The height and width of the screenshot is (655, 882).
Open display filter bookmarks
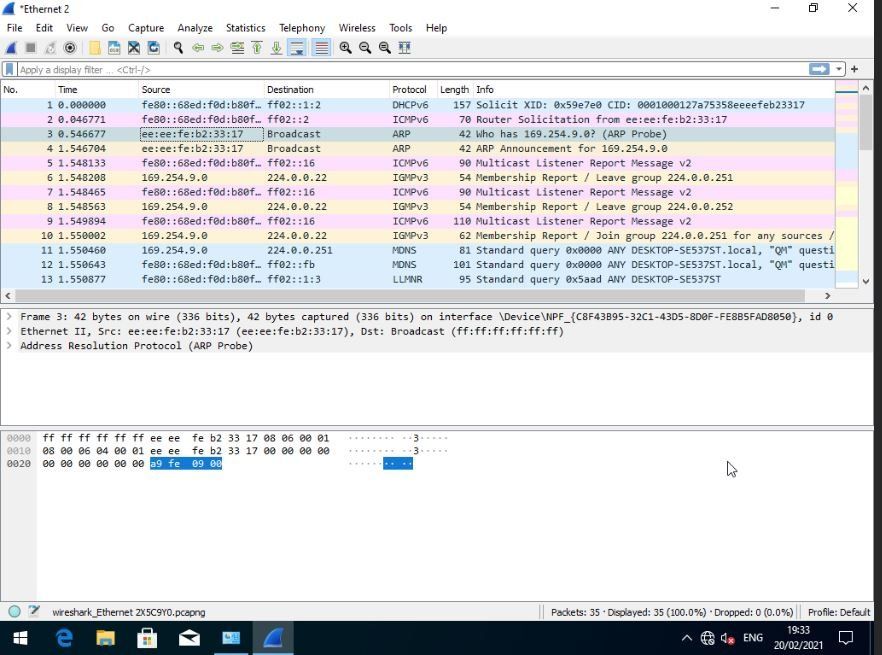(9, 69)
